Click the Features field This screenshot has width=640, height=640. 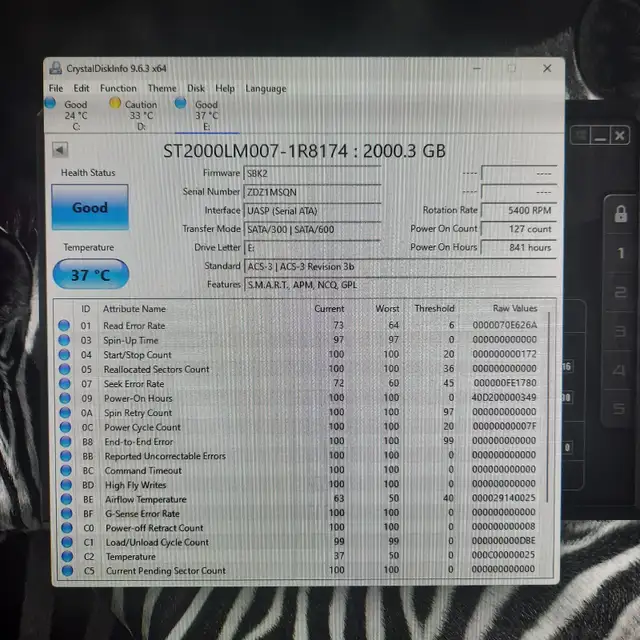400,285
